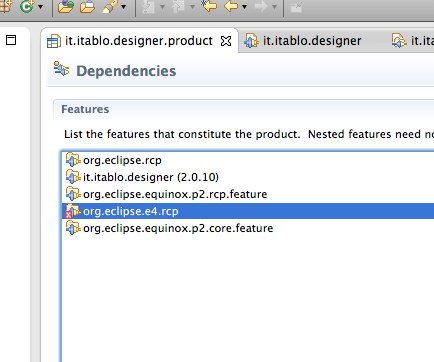Click the New Java Class toolbar icon
The height and width of the screenshot is (362, 434).
coord(27,6)
